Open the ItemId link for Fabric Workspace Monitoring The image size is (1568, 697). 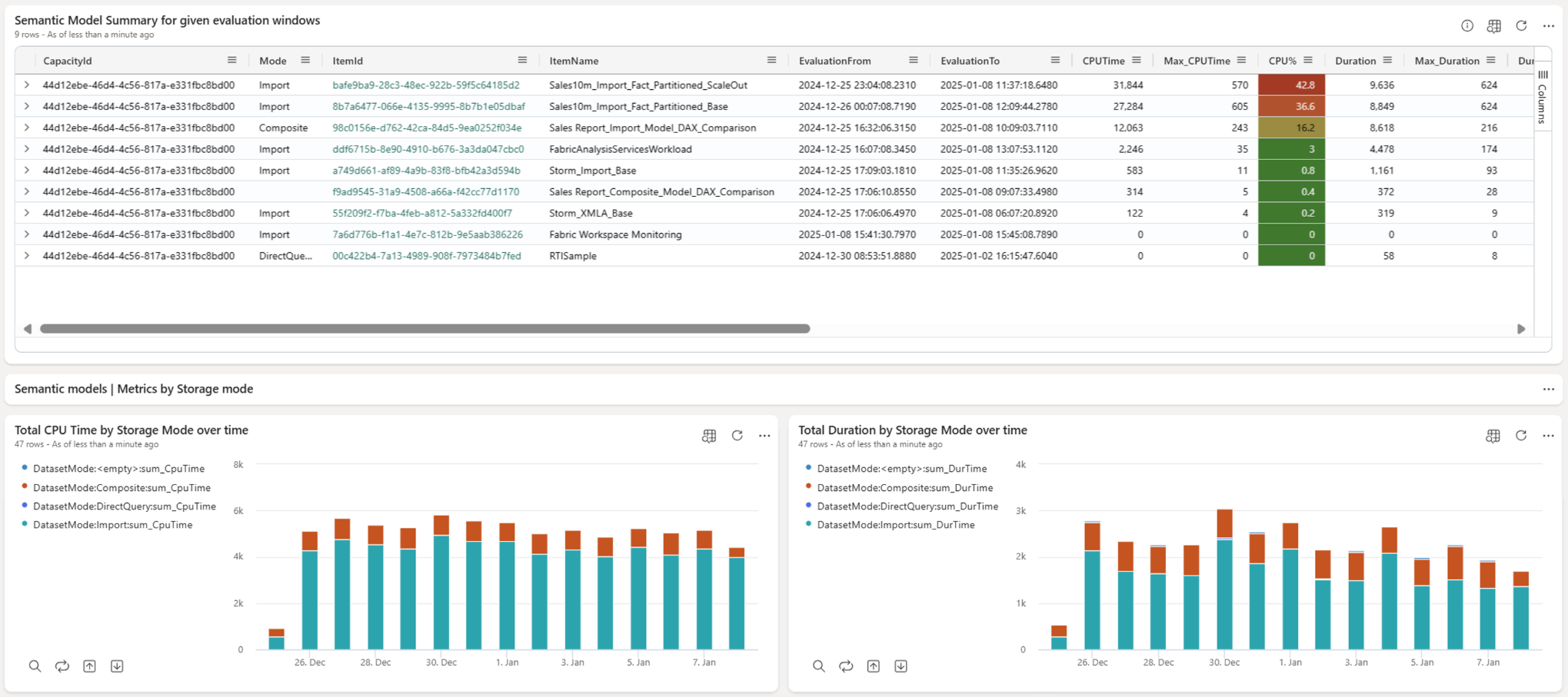coord(427,234)
